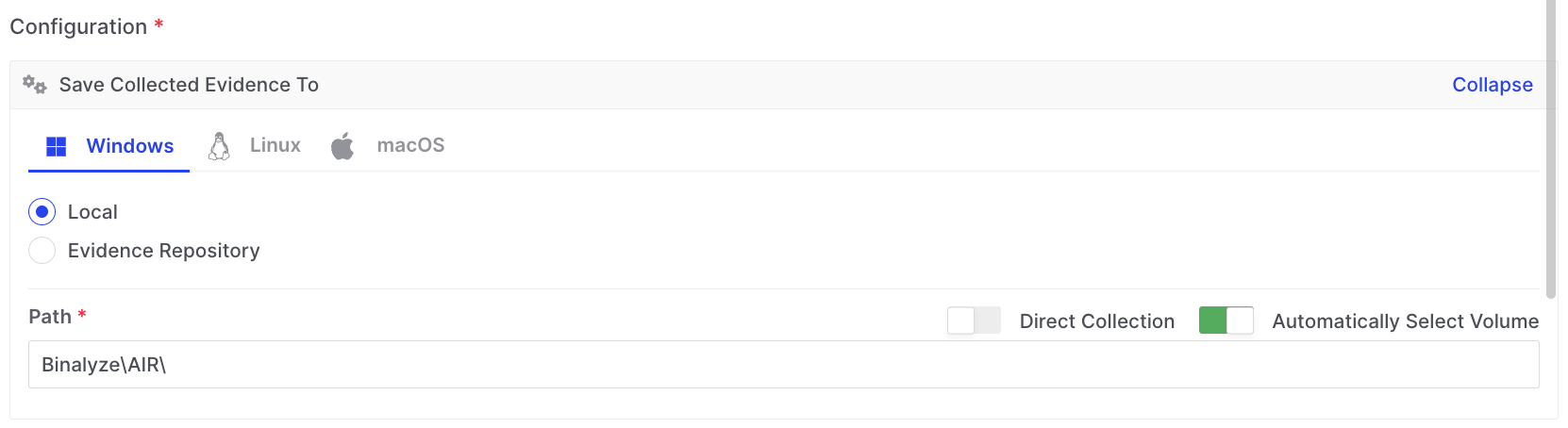Turn off the Automatically Select Volume switch
1568x428 pixels.
[1226, 321]
